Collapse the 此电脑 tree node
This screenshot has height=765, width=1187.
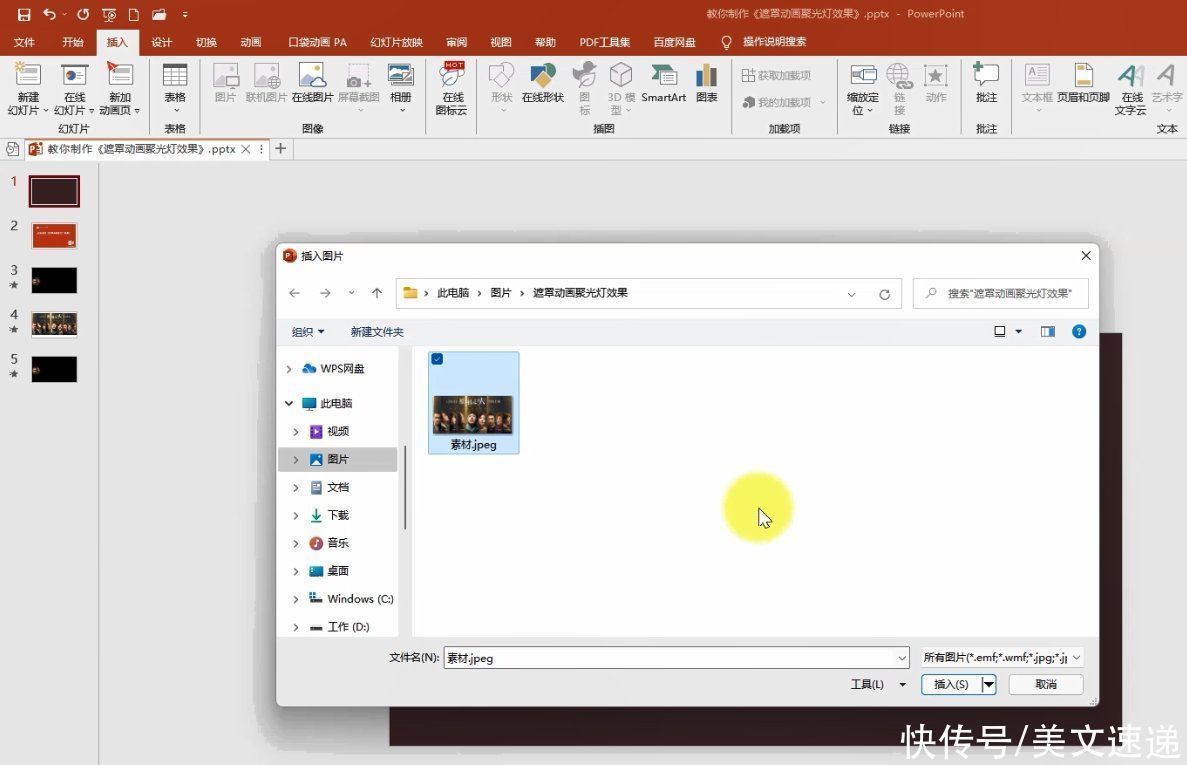tap(288, 403)
